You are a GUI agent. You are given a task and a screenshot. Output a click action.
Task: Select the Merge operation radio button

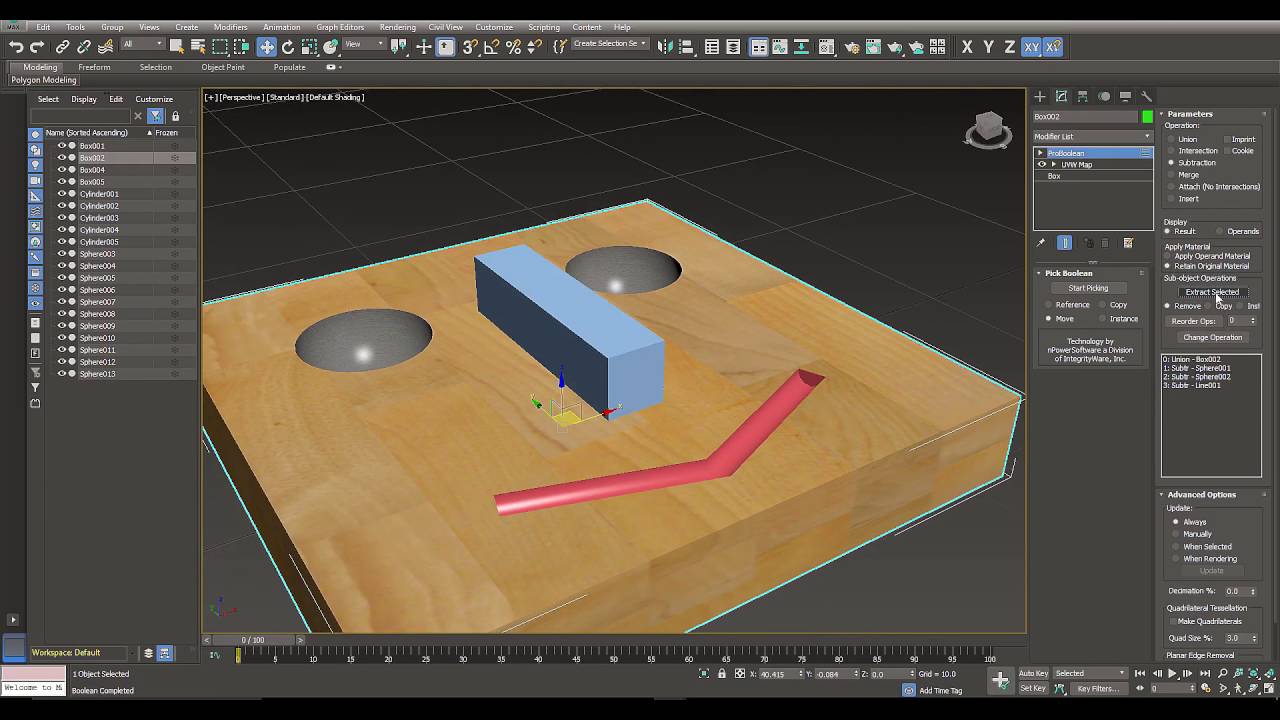[1171, 175]
